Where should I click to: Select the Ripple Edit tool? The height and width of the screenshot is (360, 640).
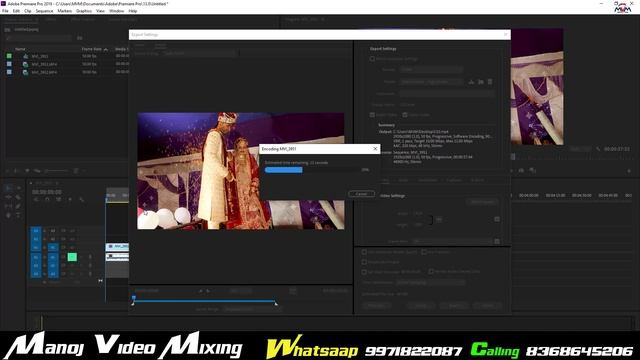coord(8,197)
